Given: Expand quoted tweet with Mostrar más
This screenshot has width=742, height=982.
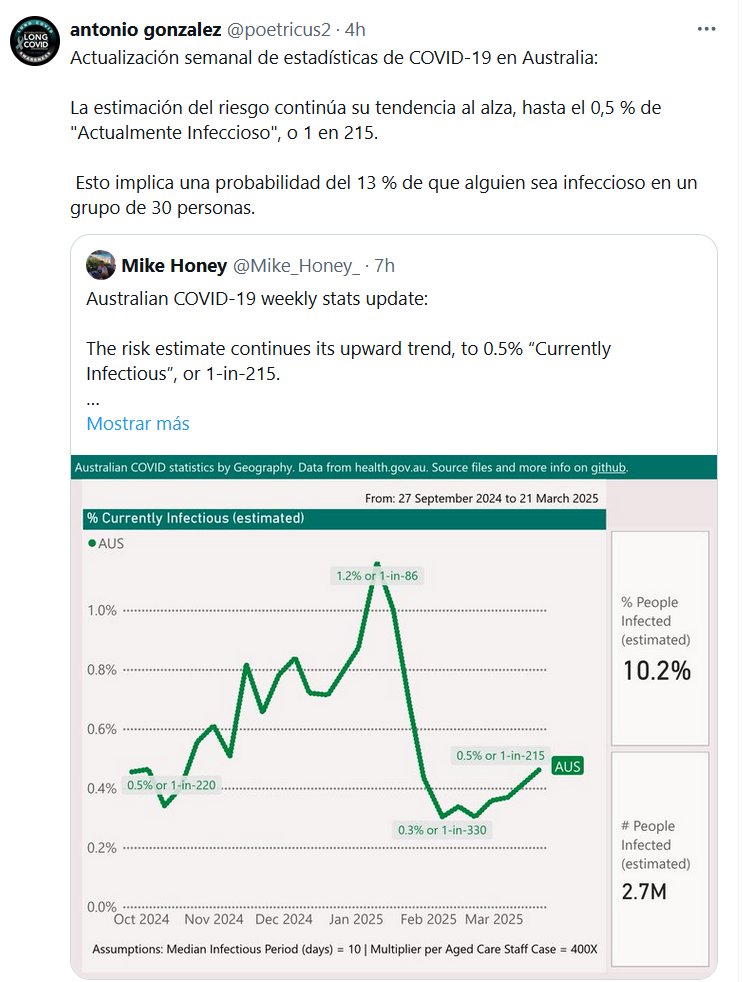Looking at the screenshot, I should coord(138,423).
